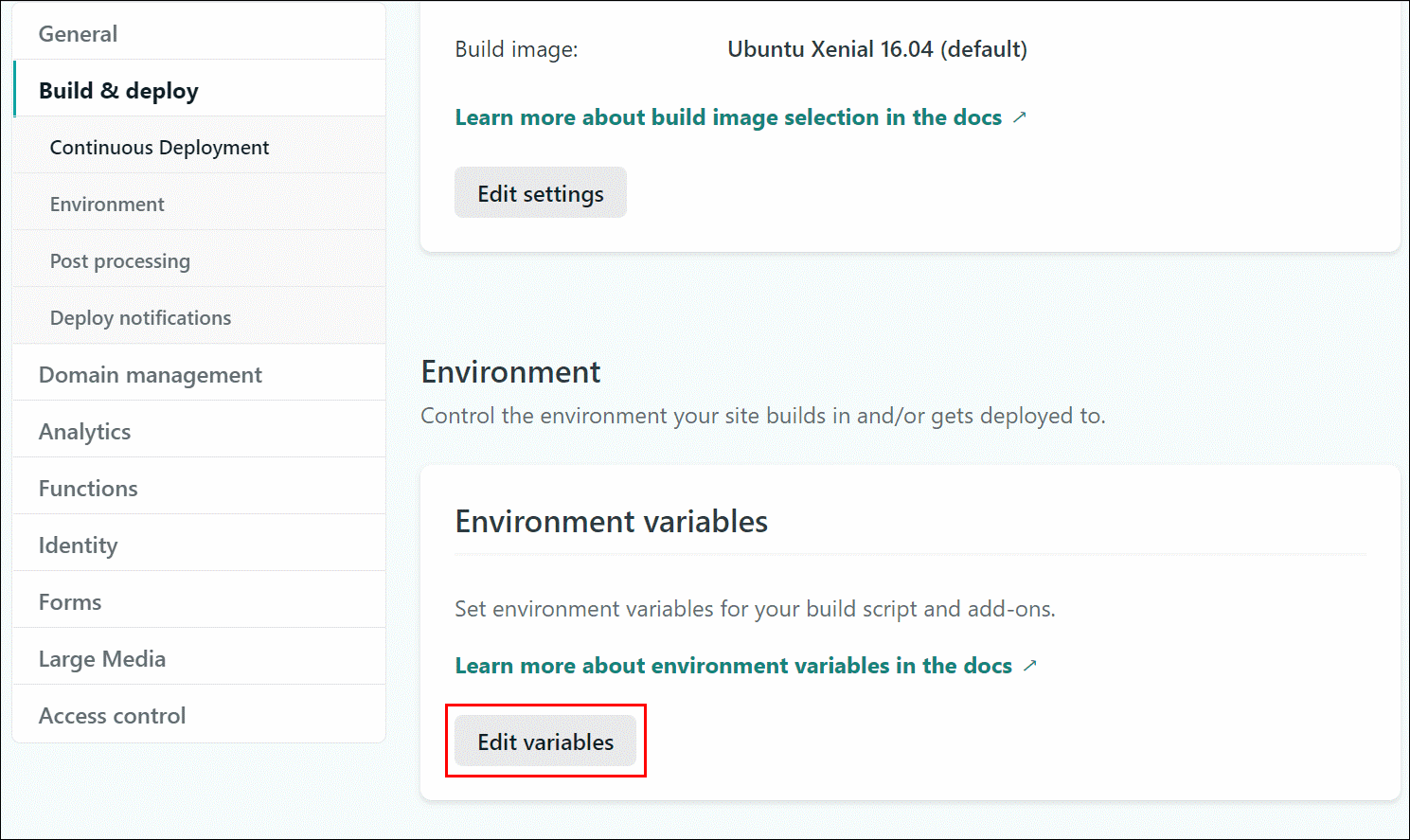Viewport: 1410px width, 840px height.
Task: Select Build & deploy in sidebar
Action: [118, 91]
